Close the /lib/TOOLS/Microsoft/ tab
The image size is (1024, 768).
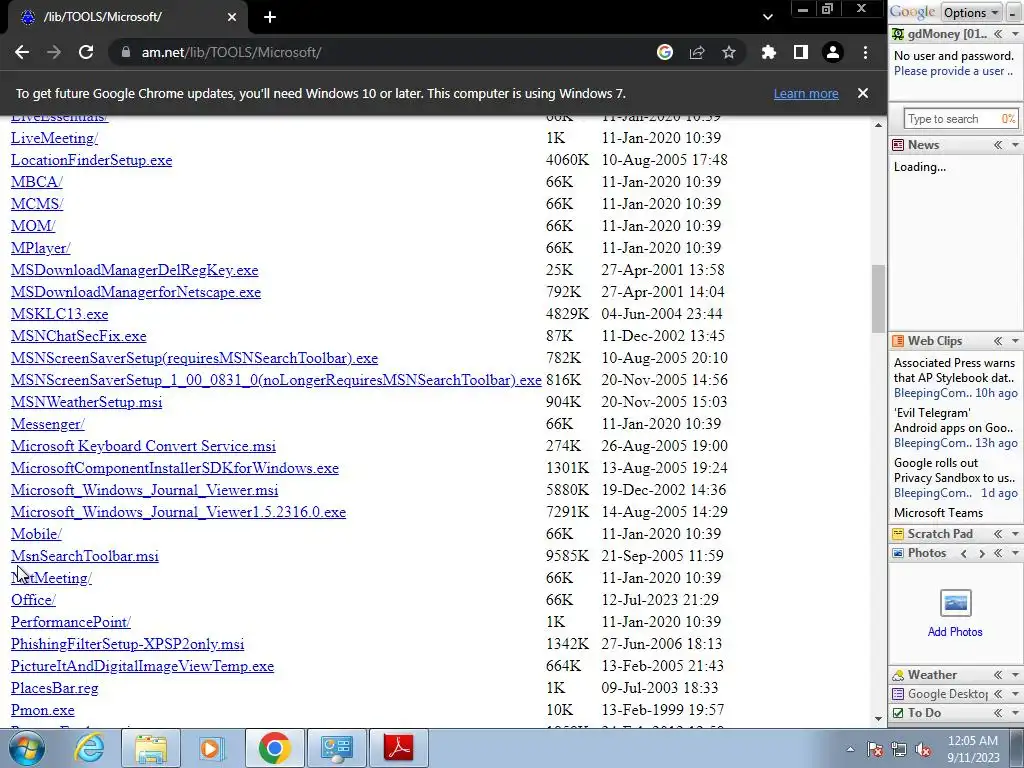point(232,17)
